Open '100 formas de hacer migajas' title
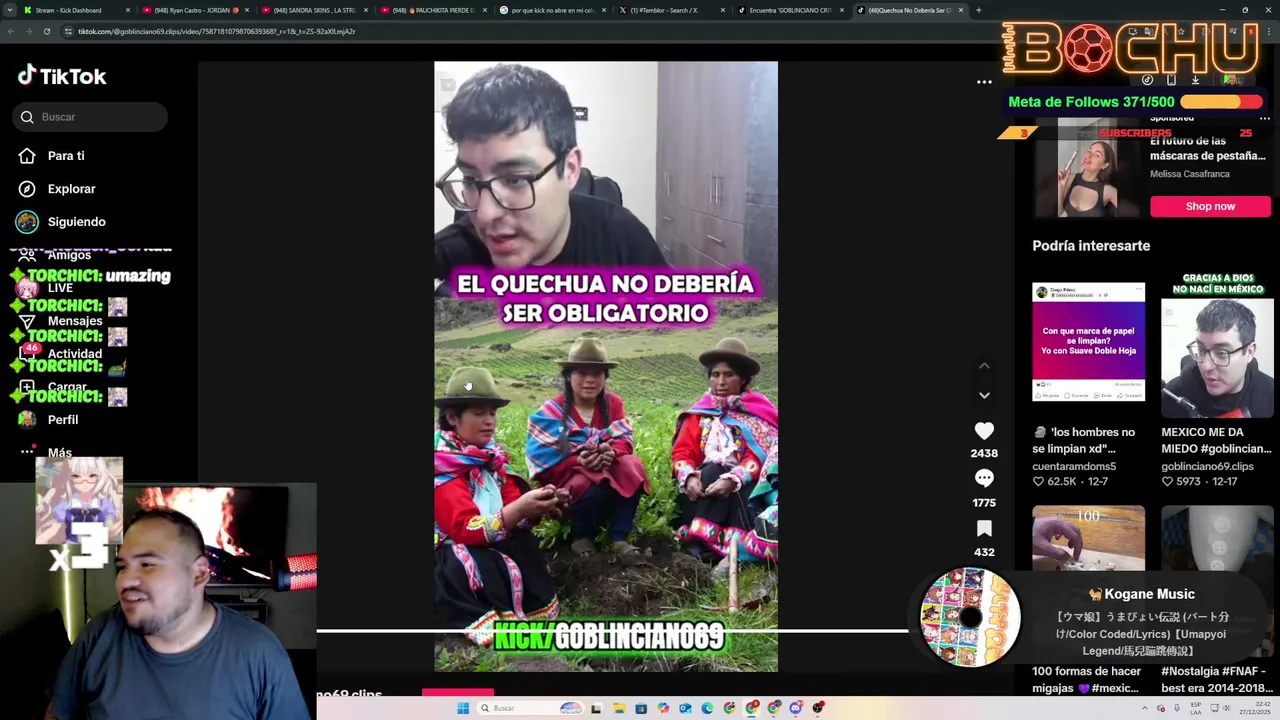1280x720 pixels. (1086, 680)
